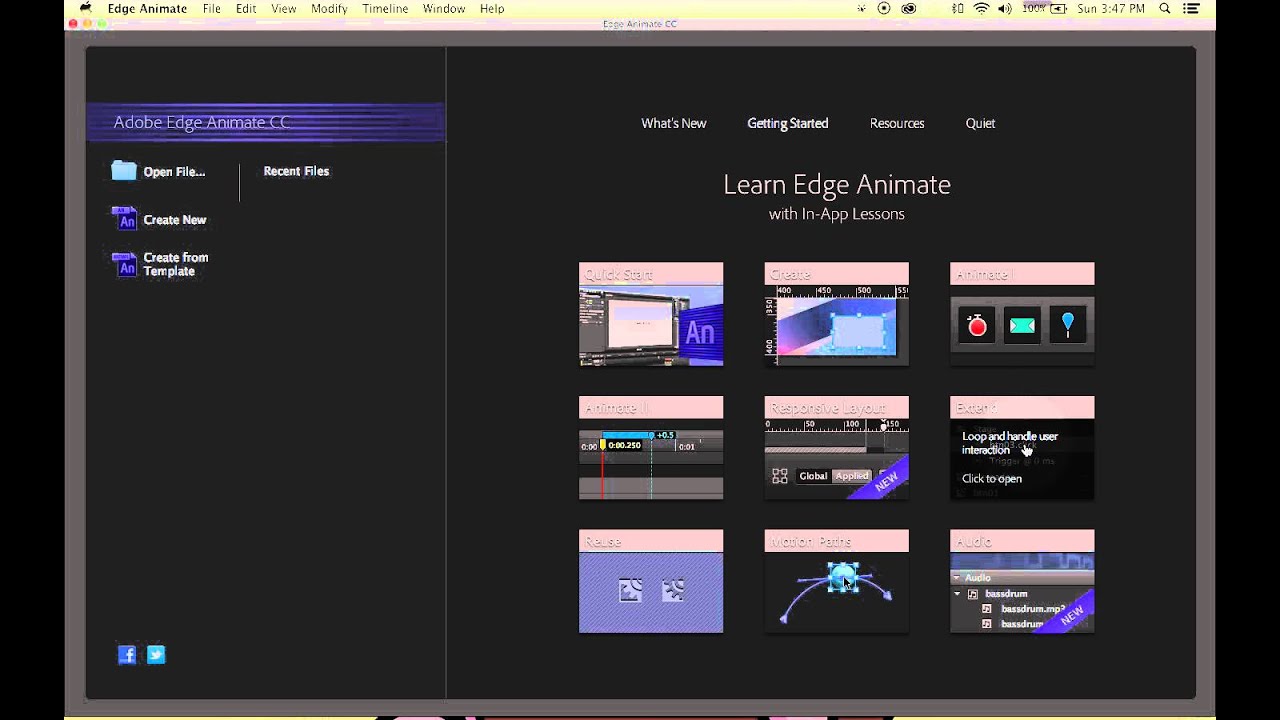Click the circular record icon in menu bar
The height and width of the screenshot is (720, 1280).
pyautogui.click(x=884, y=8)
